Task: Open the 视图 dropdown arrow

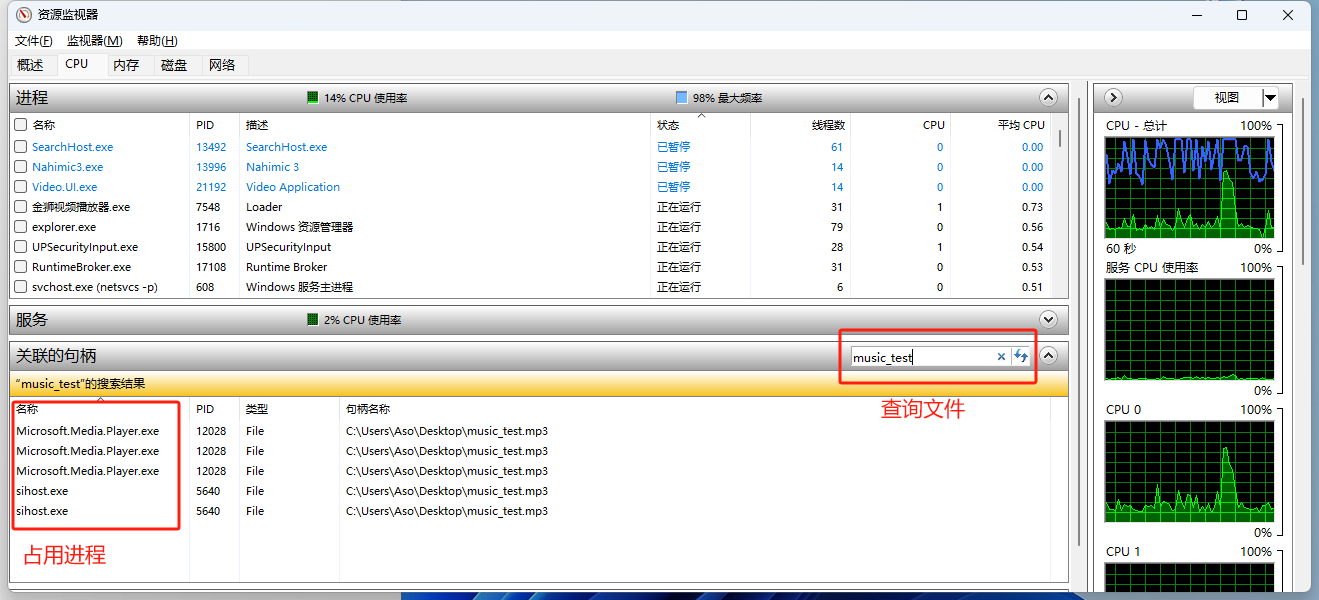Action: (1270, 98)
